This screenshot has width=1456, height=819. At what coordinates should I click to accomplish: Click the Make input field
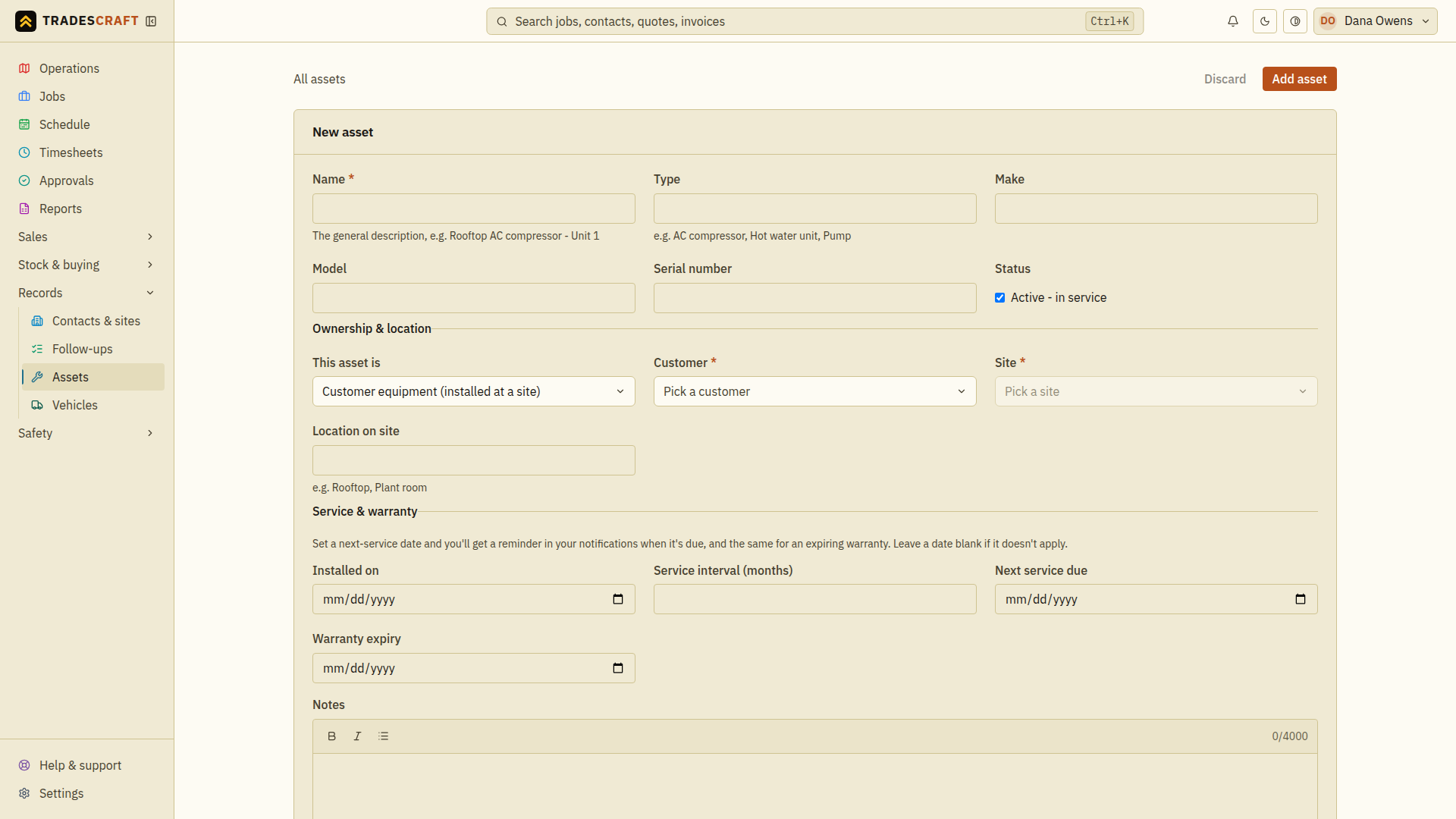[1156, 209]
